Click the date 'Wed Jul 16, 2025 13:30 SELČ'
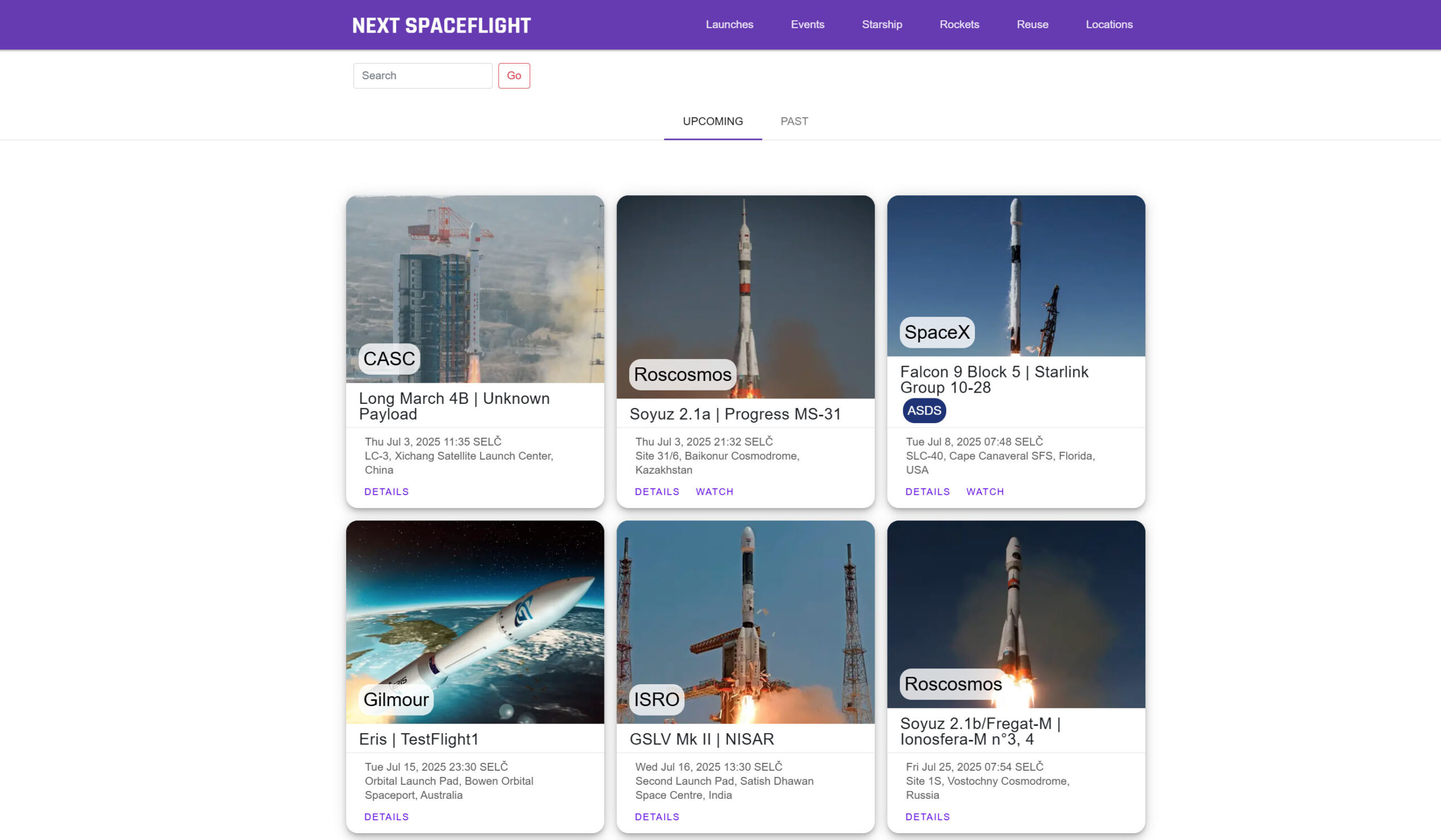Viewport: 1441px width, 840px height. click(x=709, y=767)
